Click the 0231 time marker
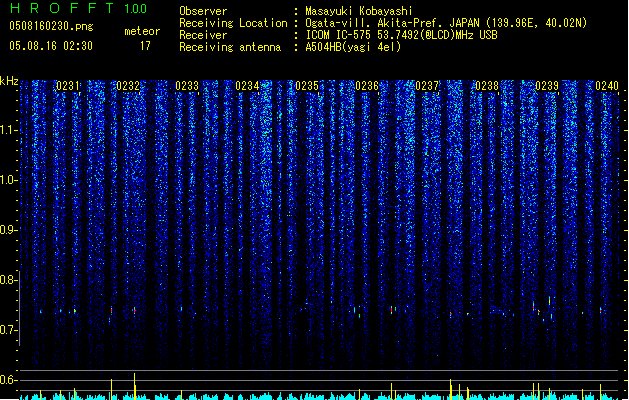The width and height of the screenshot is (629, 400). pyautogui.click(x=68, y=86)
